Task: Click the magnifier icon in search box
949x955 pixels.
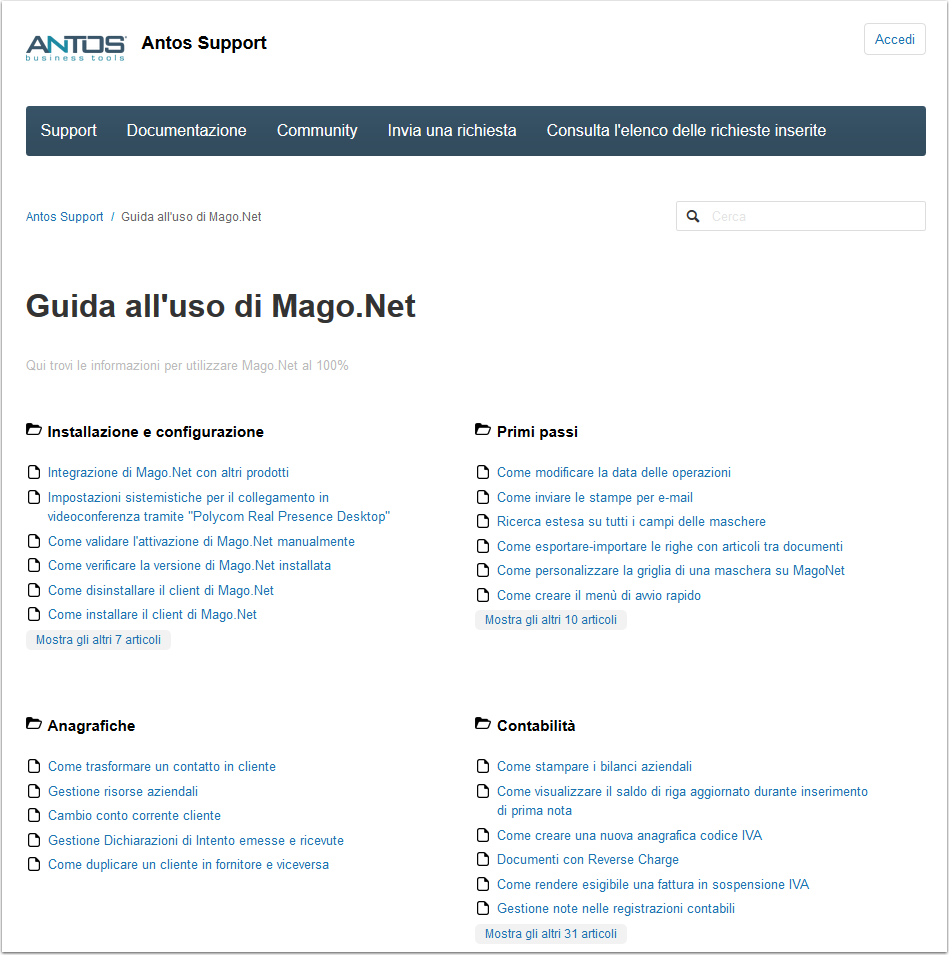Action: pos(693,216)
